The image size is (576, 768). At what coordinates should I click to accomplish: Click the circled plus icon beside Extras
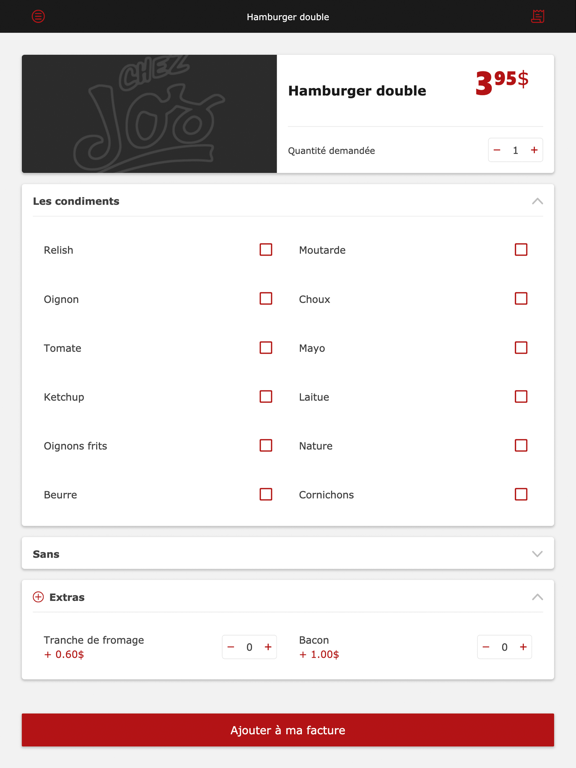pos(38,597)
